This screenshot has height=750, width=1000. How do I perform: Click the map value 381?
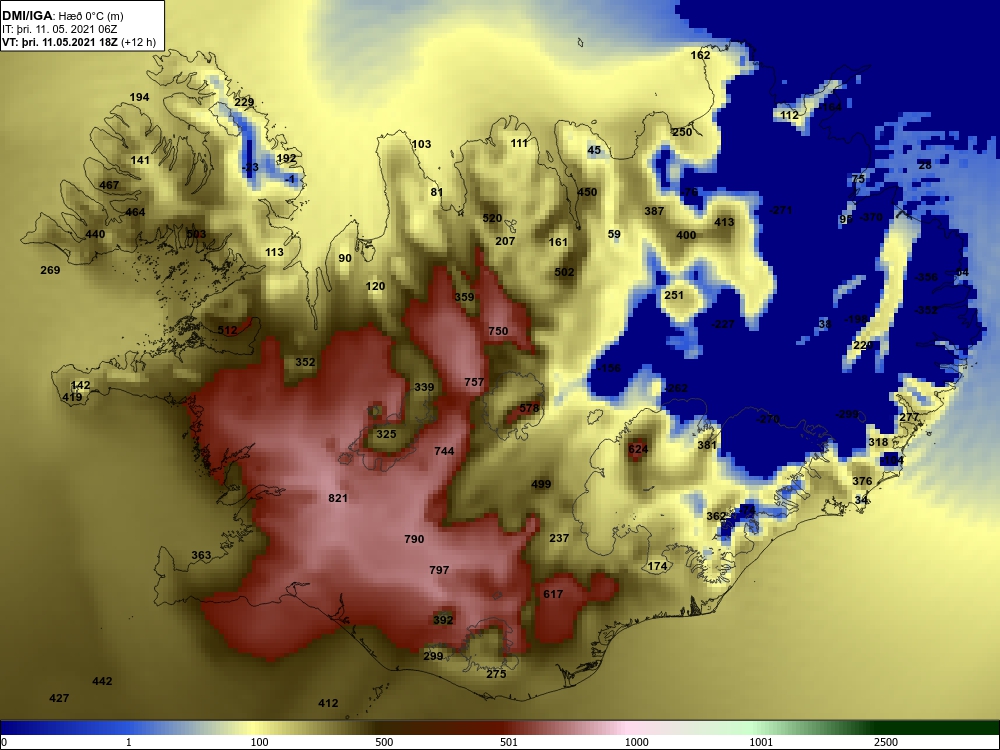pyautogui.click(x=707, y=445)
